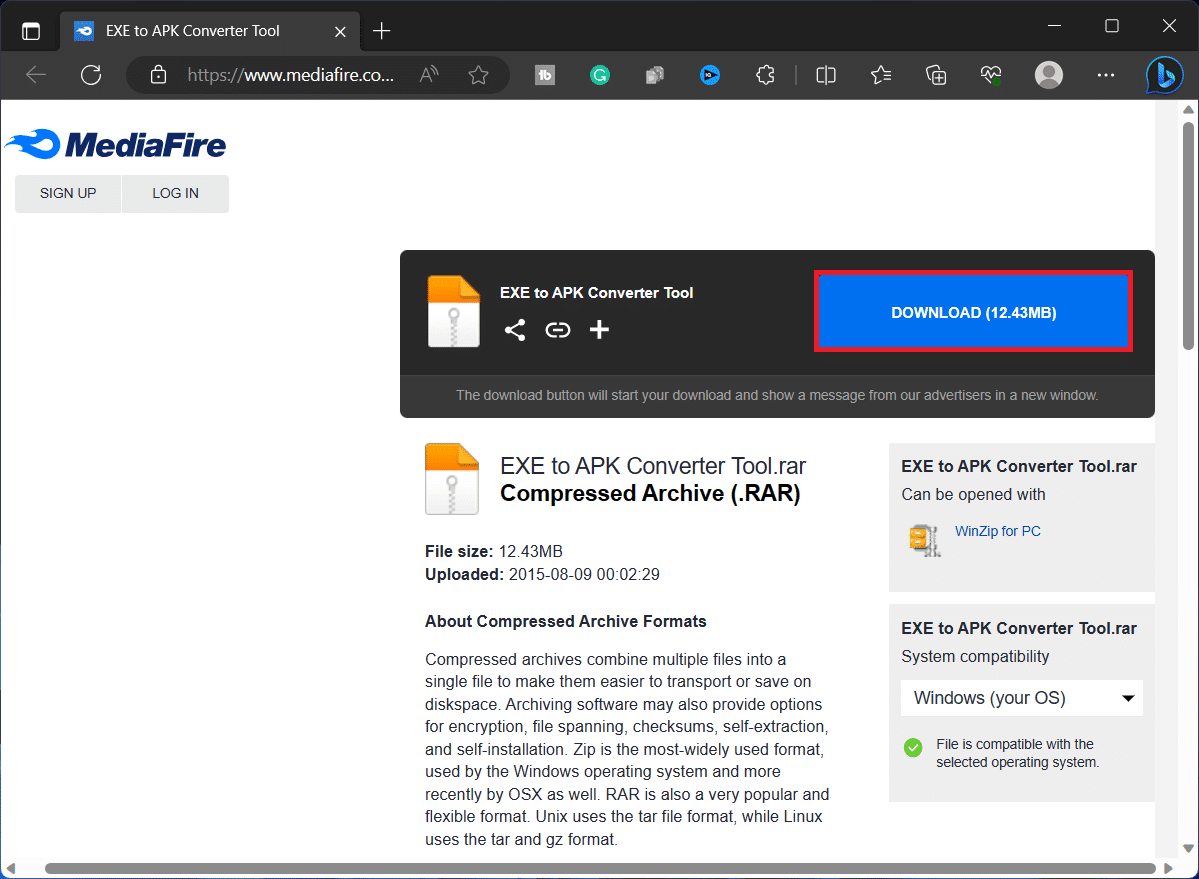Image resolution: width=1199 pixels, height=879 pixels.
Task: Open the Bing Copilot sidebar icon
Action: pos(1164,75)
